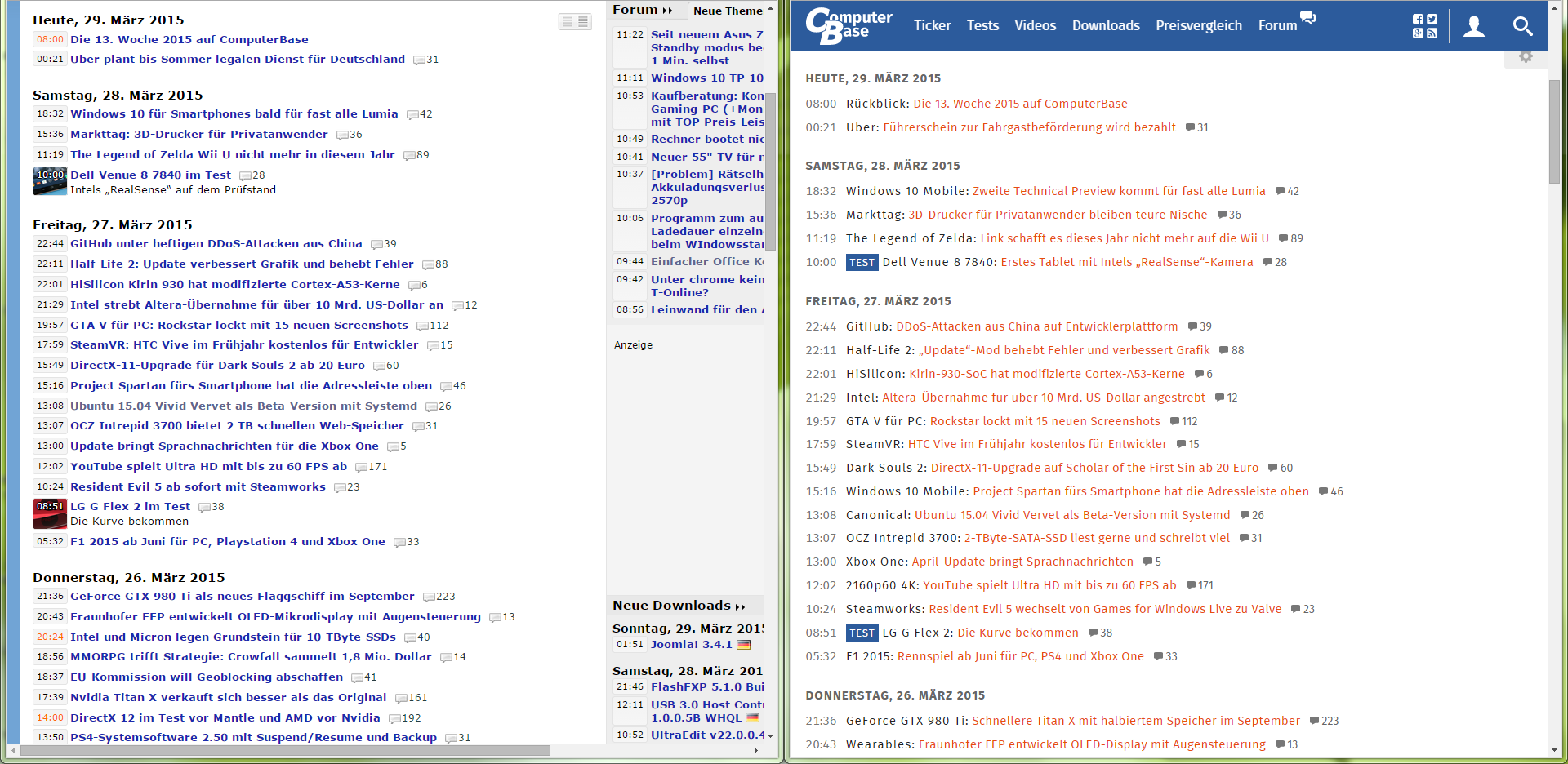Click orange time badge 20:24 for Intel und Micron

[x=50, y=637]
